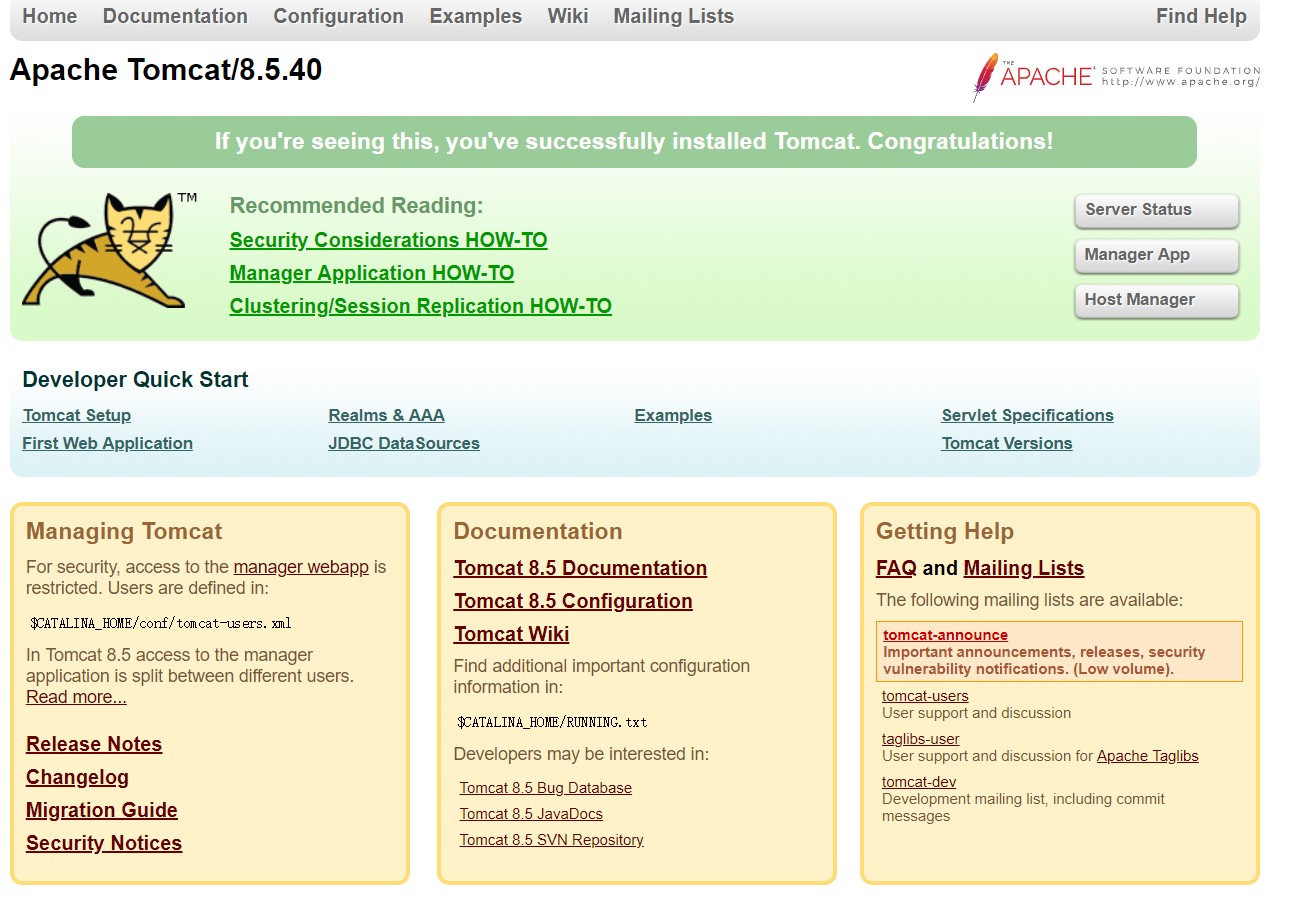The width and height of the screenshot is (1290, 903).
Task: Open the JDBC DataSources link
Action: 403,443
